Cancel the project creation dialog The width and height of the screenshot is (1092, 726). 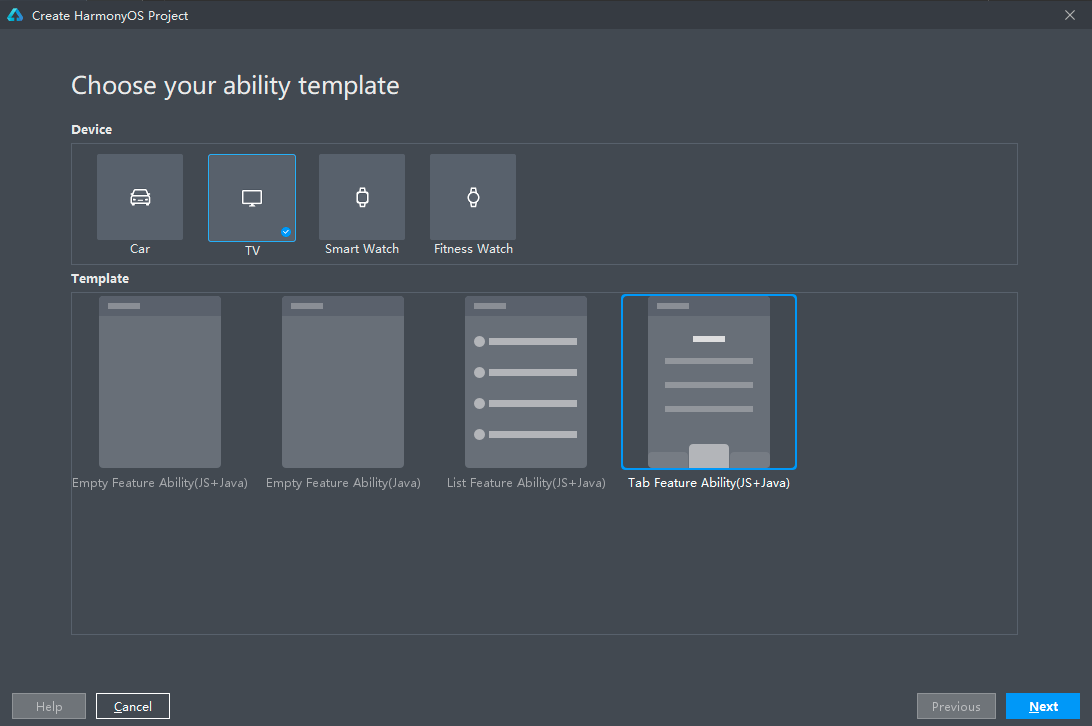[x=133, y=706]
